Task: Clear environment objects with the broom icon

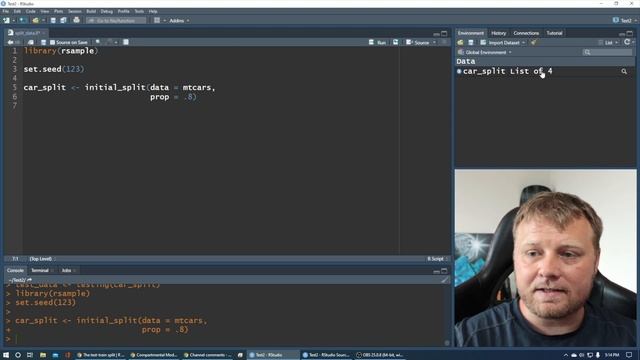Action: [x=533, y=42]
